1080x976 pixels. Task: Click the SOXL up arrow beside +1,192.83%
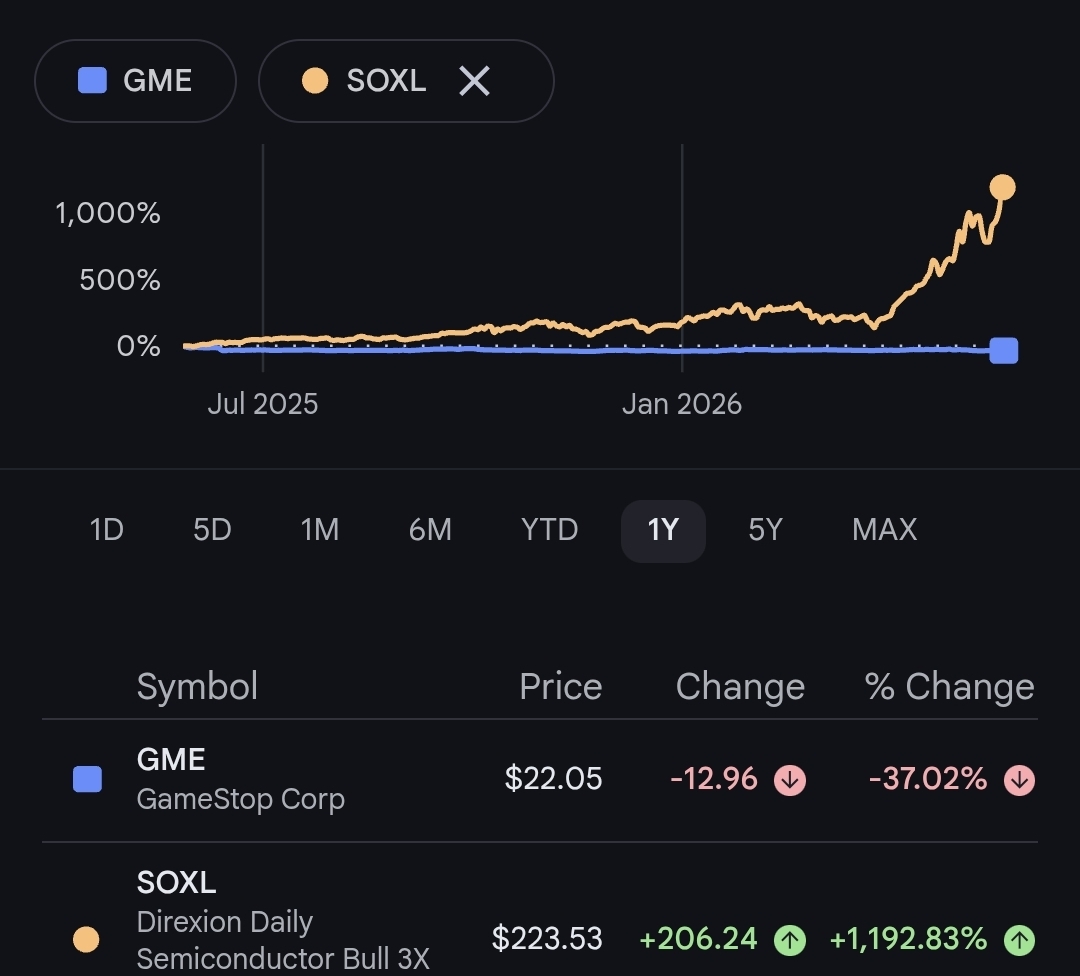(1019, 939)
